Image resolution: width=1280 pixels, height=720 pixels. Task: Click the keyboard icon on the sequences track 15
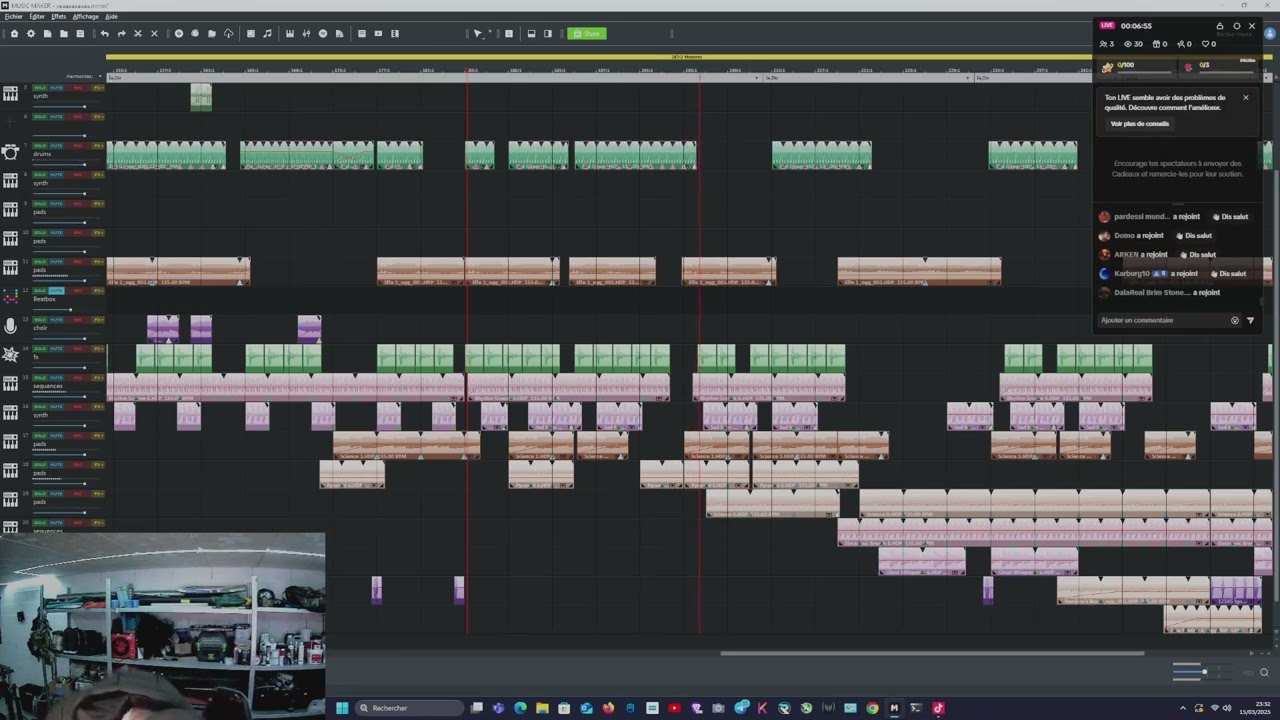(x=10, y=384)
